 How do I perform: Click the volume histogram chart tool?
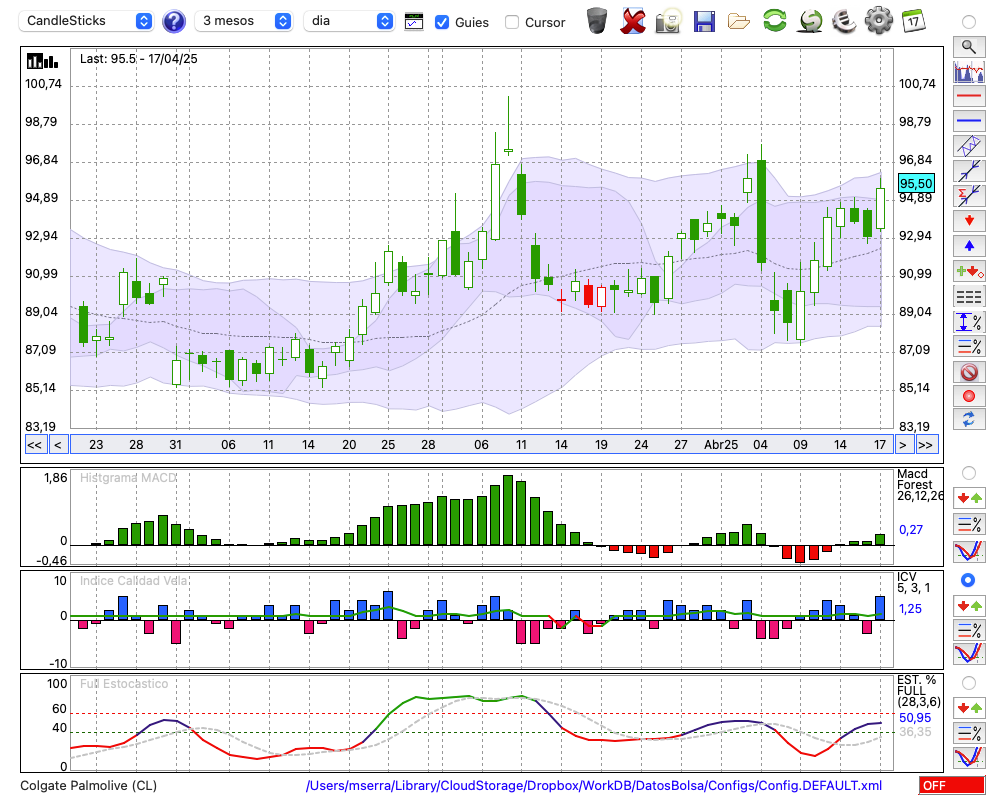pos(969,71)
